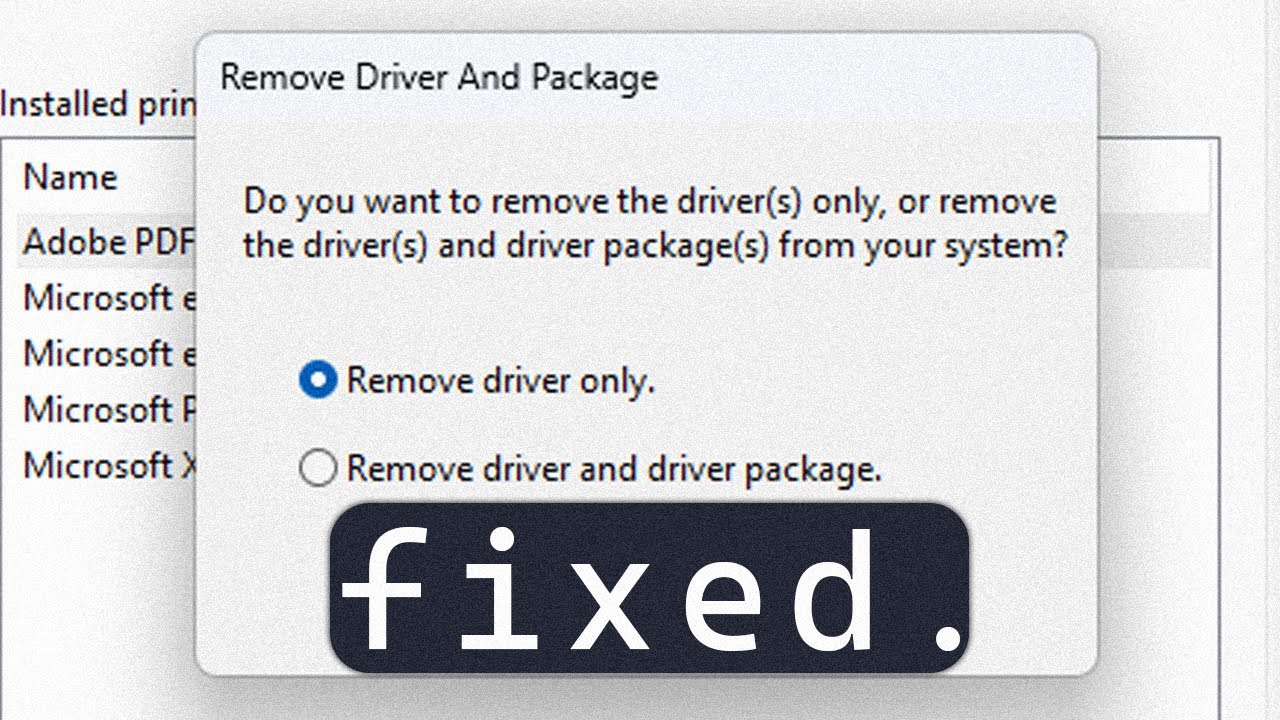Click the dialog question about removing driver(s)
The image size is (1280, 720).
(655, 223)
